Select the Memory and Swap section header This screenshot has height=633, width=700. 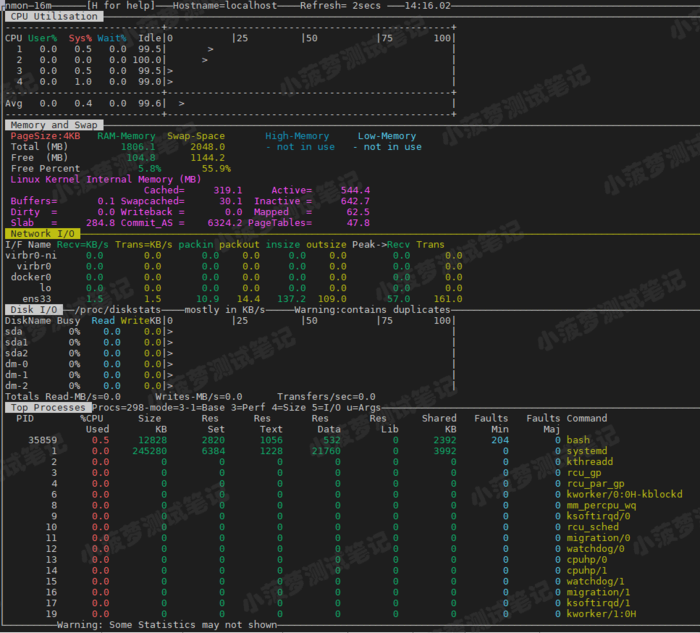[x=54, y=125]
